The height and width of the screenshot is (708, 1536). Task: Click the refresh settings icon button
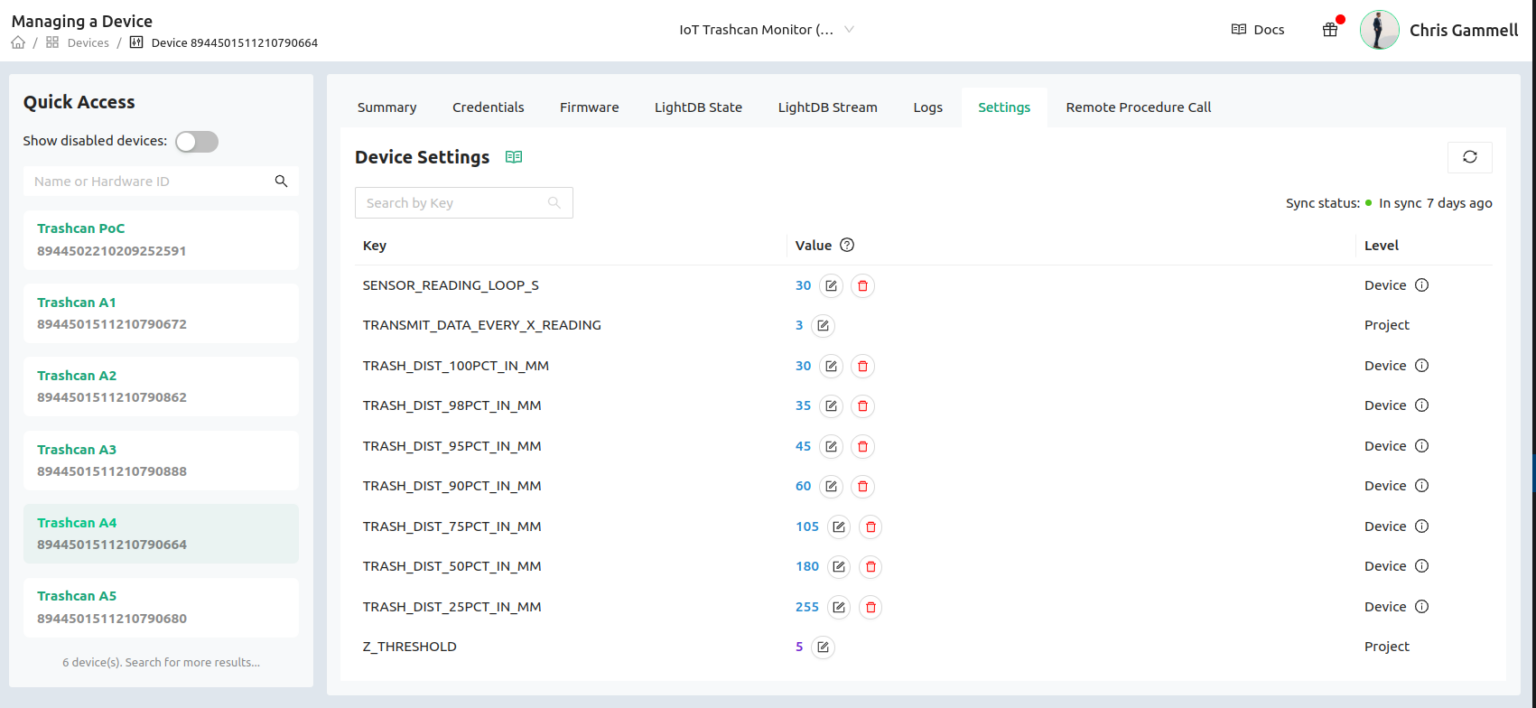coord(1469,157)
